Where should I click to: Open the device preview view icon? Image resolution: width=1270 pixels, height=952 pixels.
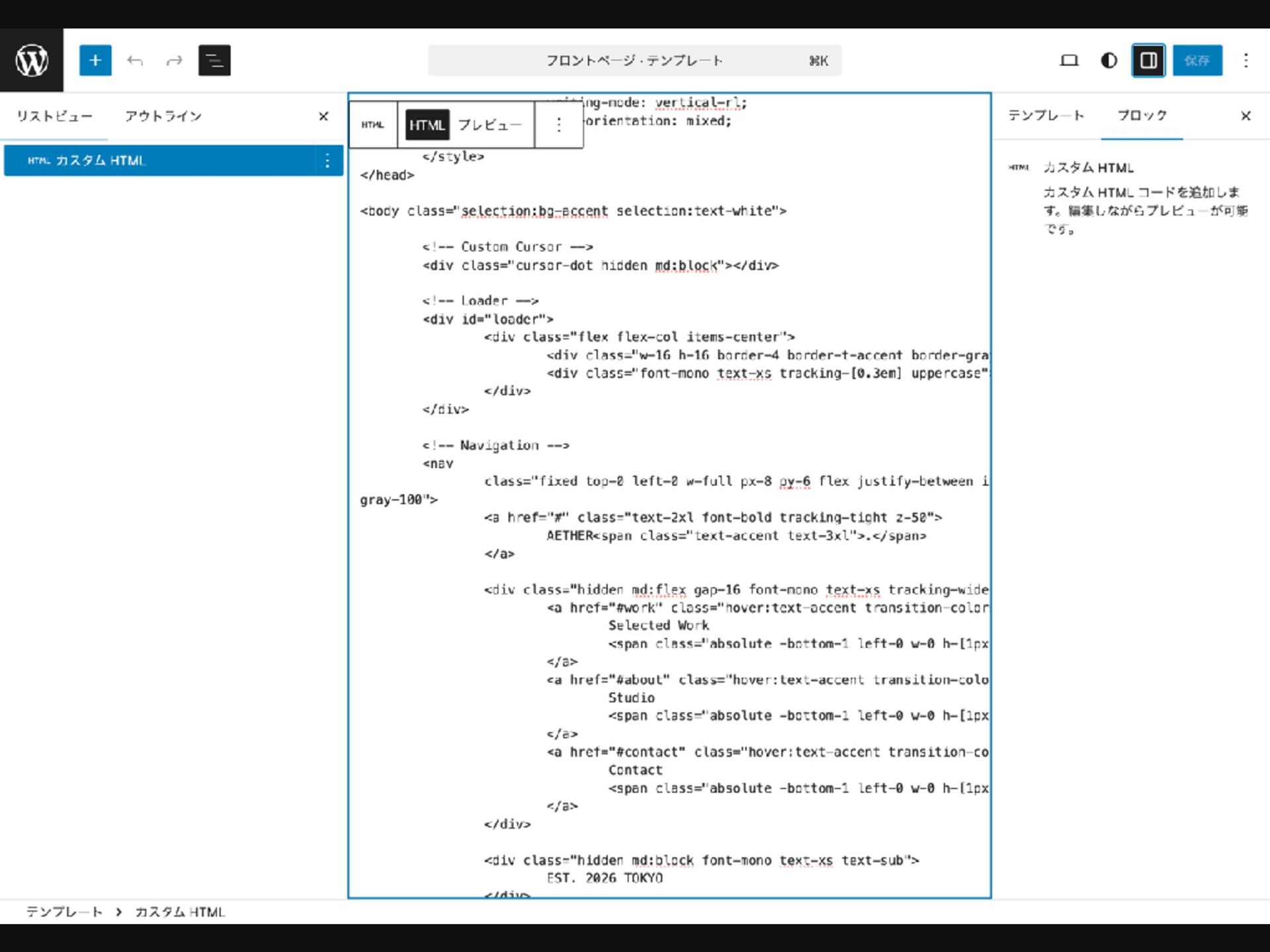pos(1069,60)
